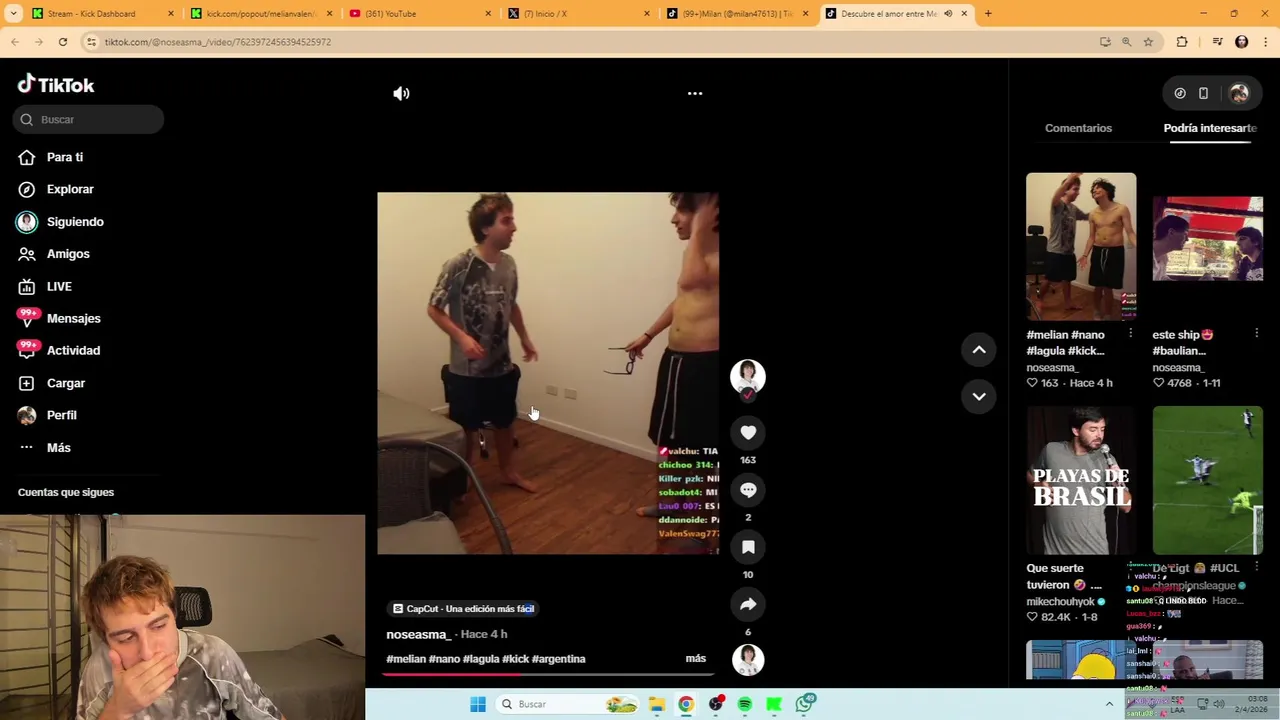Open the tab search dropdown arrow
Image resolution: width=1280 pixels, height=720 pixels.
coord(13,14)
